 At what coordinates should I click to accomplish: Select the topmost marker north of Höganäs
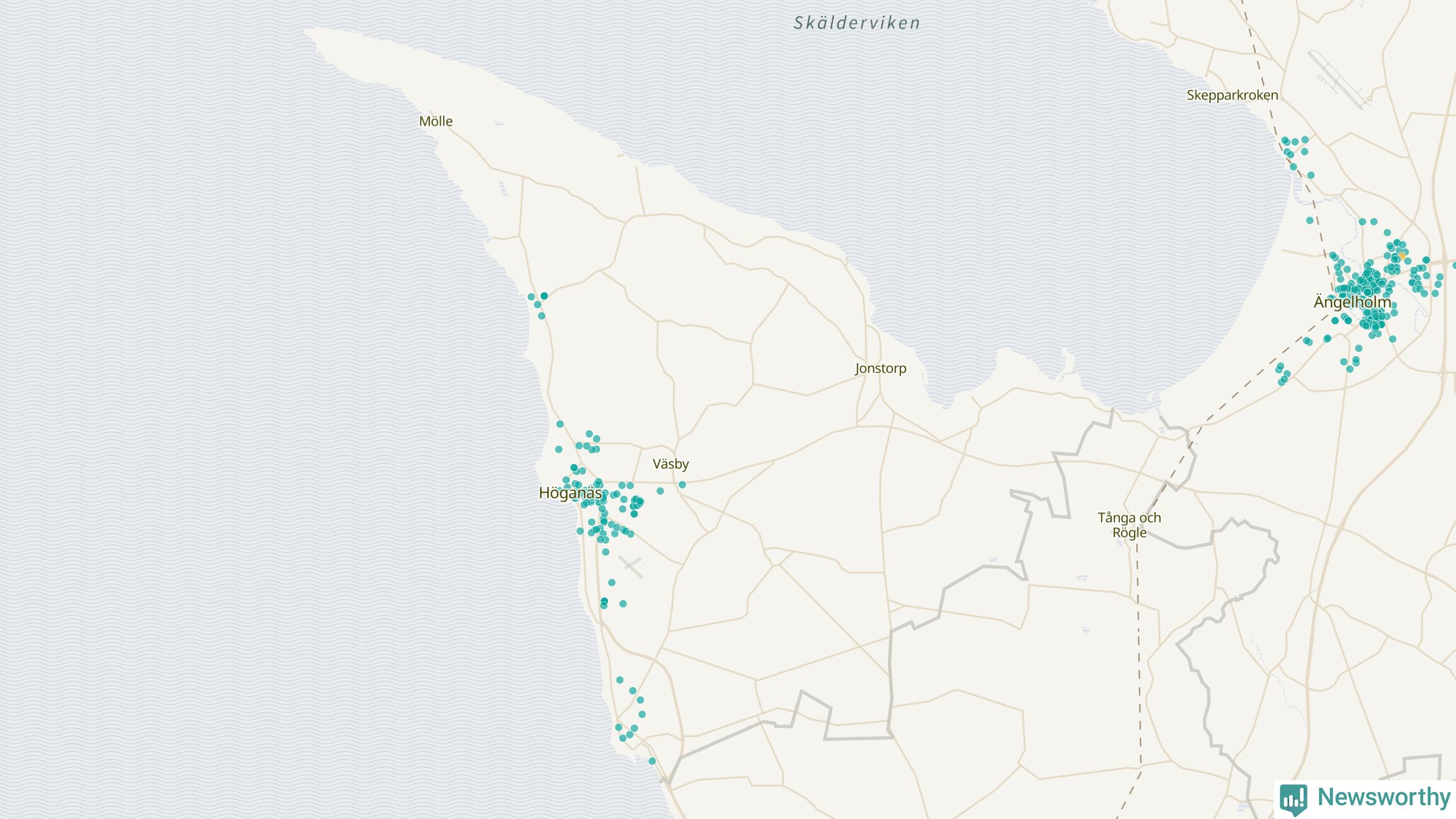[560, 424]
